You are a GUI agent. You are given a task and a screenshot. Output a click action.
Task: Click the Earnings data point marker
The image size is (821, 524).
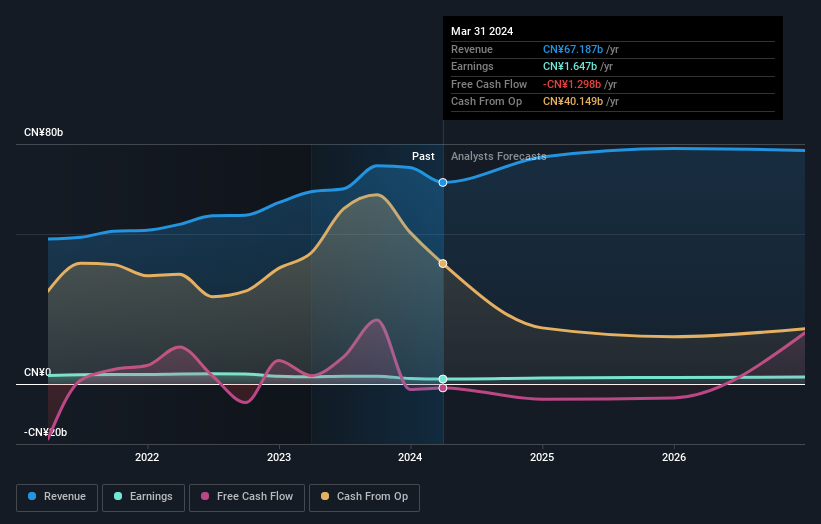coord(443,379)
